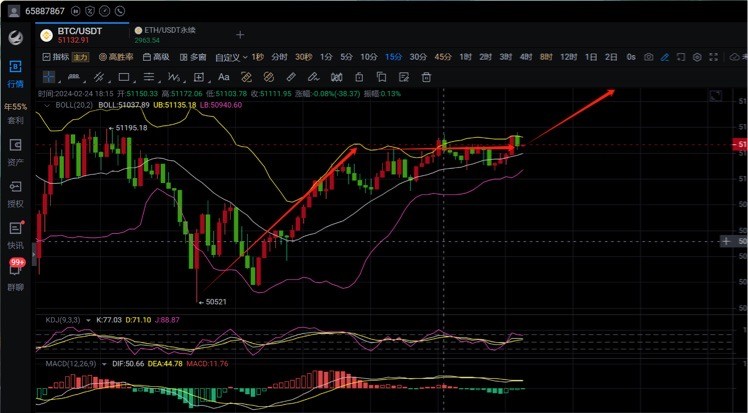The height and width of the screenshot is (413, 748).
Task: Select the 0s interval option
Action: (x=631, y=57)
